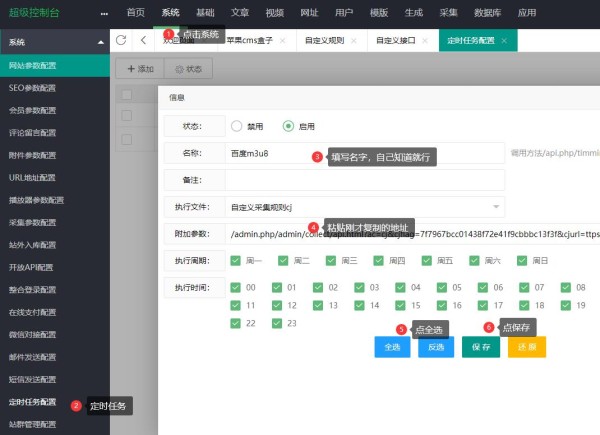Open 会员参数配置 in sidebar
This screenshot has width=600, height=435.
click(55, 111)
